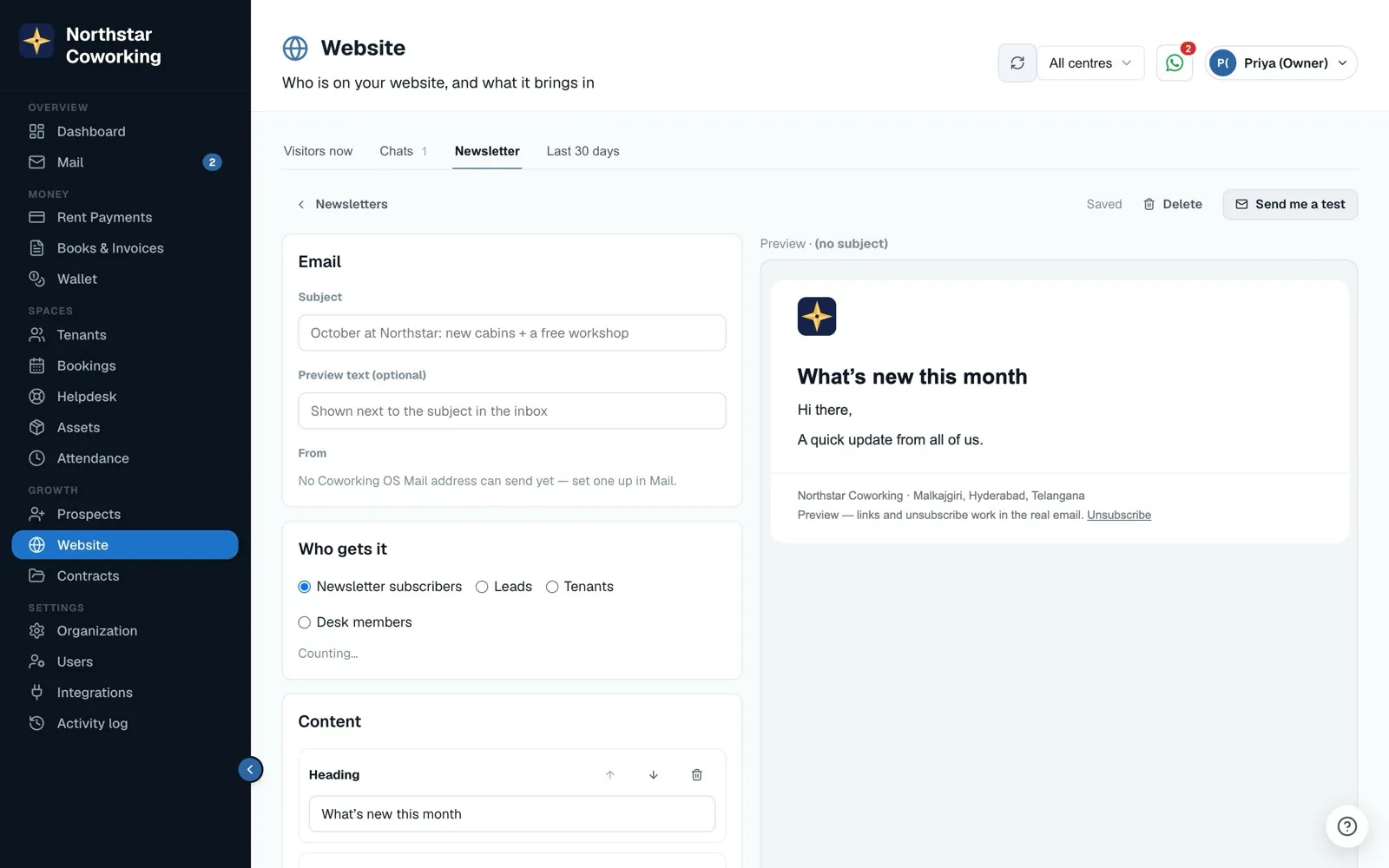The width and height of the screenshot is (1389, 868).
Task: Open Wallet in the sidebar
Action: coord(125,279)
